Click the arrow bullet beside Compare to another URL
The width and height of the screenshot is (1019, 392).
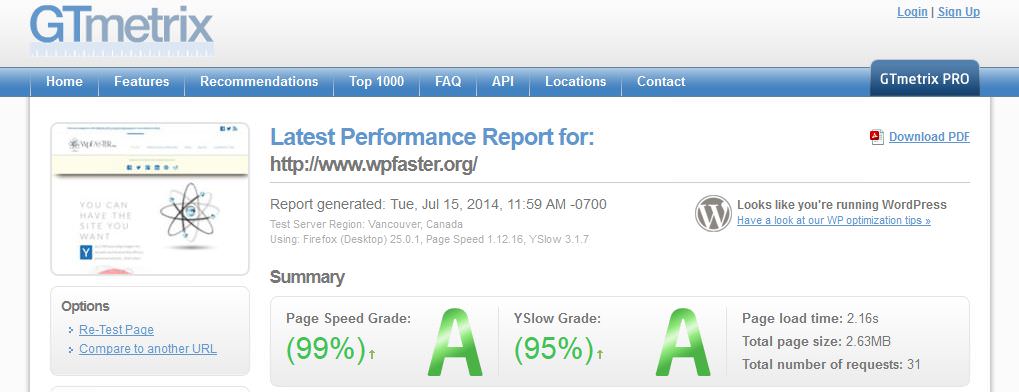click(71, 350)
